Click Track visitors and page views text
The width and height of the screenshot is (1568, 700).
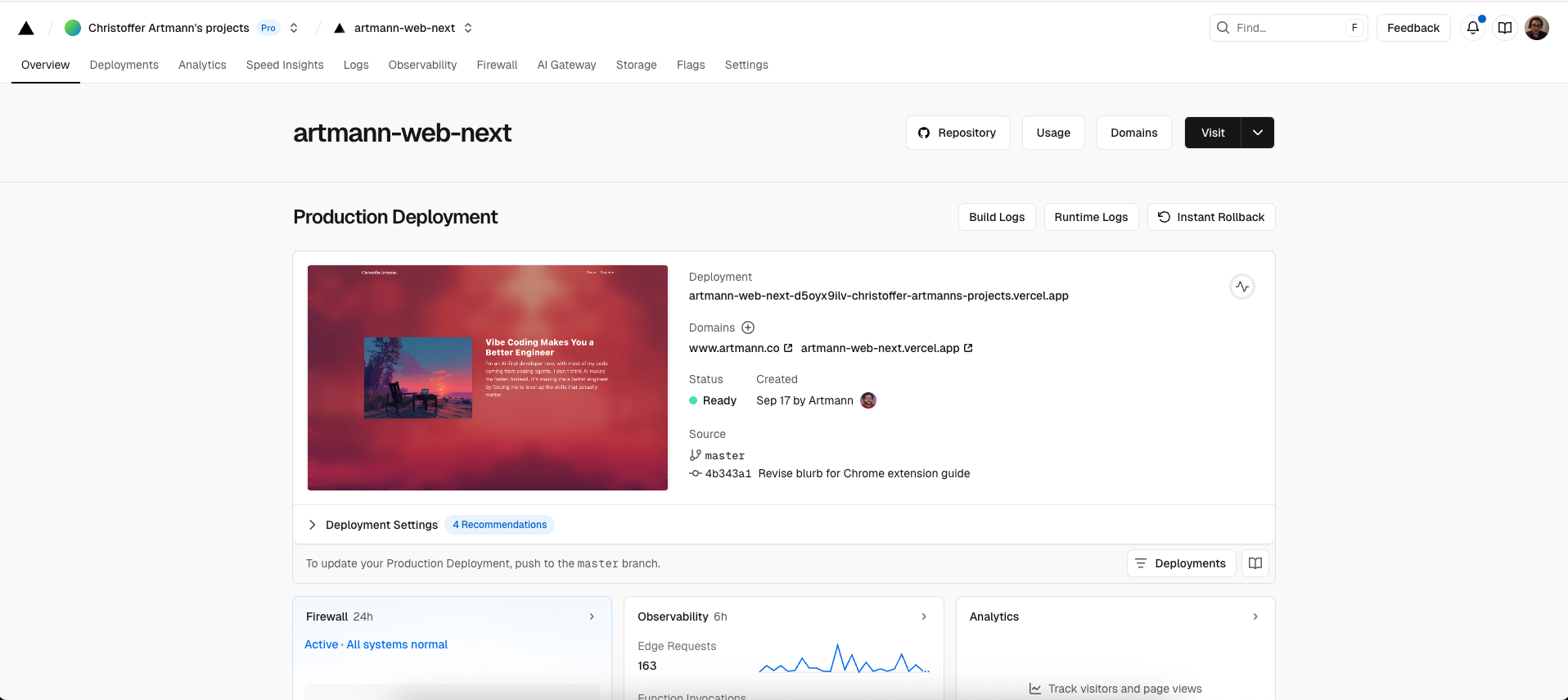point(1125,689)
